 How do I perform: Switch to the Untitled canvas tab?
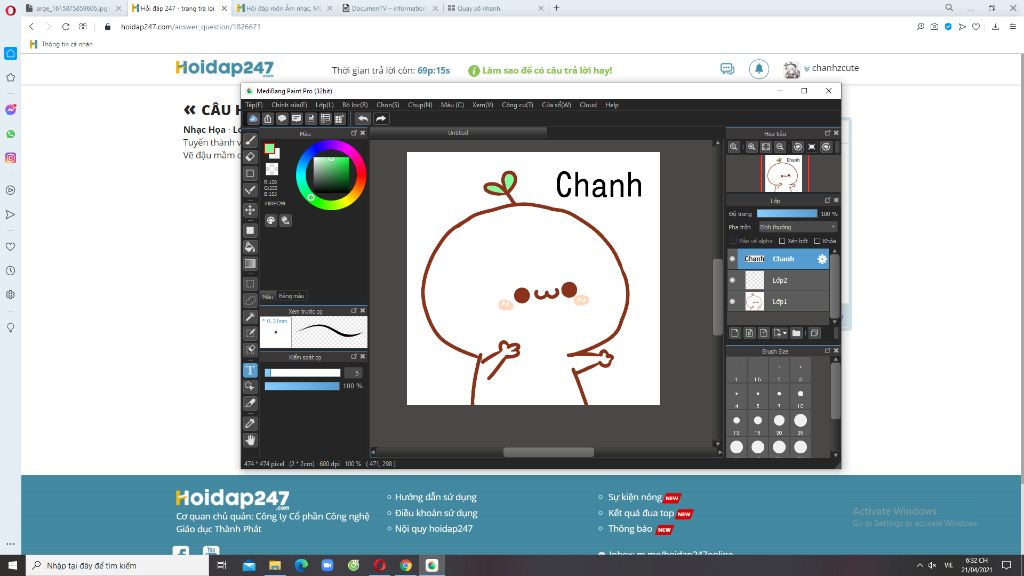pos(458,133)
